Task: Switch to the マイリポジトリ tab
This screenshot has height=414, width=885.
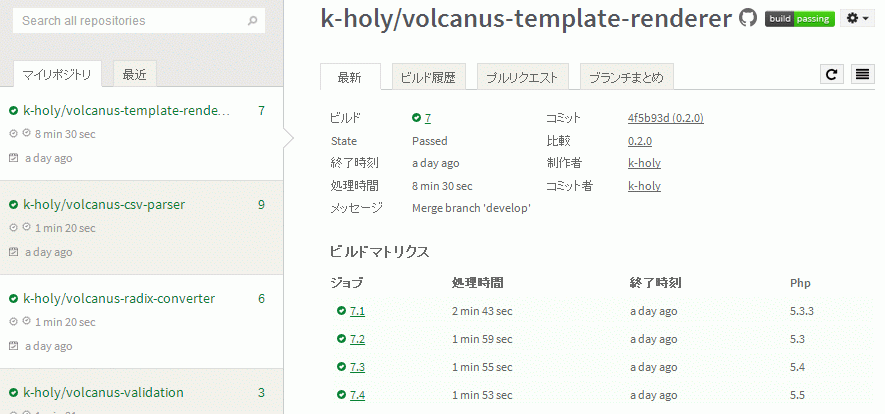Action: (56, 74)
